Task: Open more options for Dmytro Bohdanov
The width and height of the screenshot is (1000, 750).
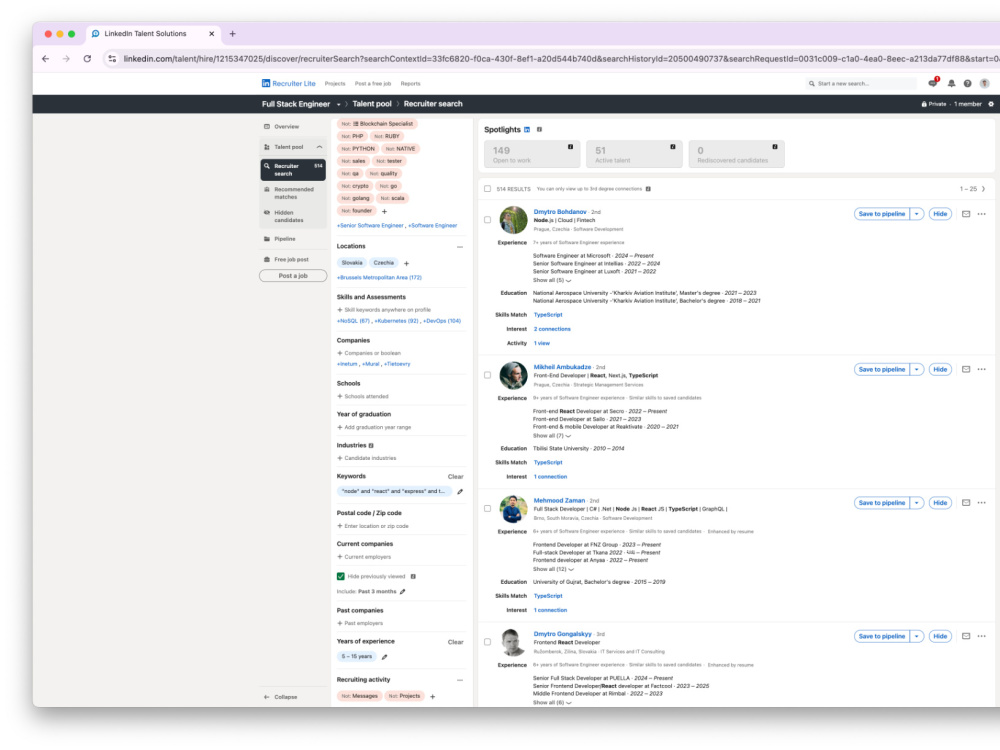Action: (x=982, y=214)
